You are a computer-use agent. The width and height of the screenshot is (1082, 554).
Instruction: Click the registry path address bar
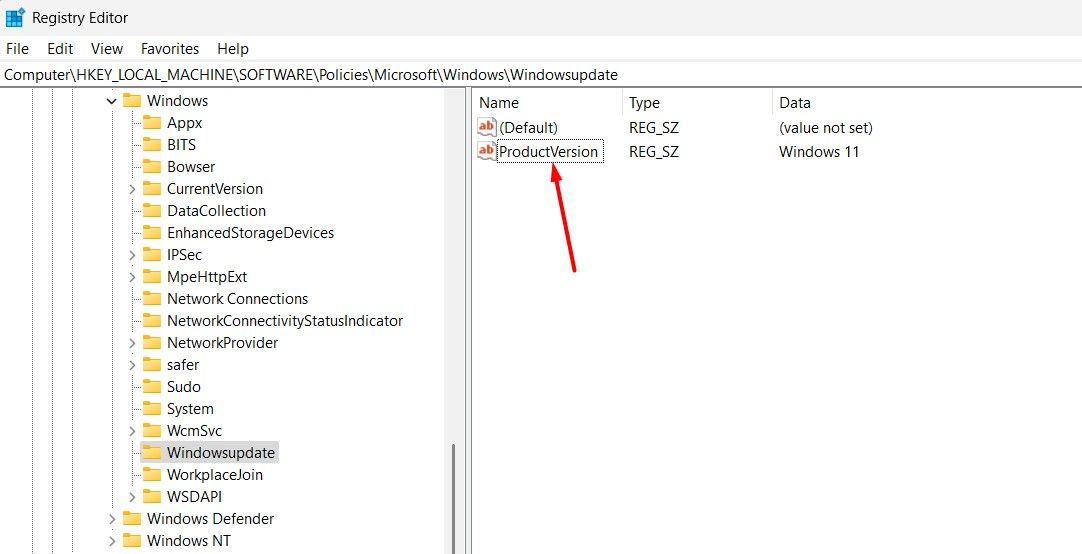(541, 75)
